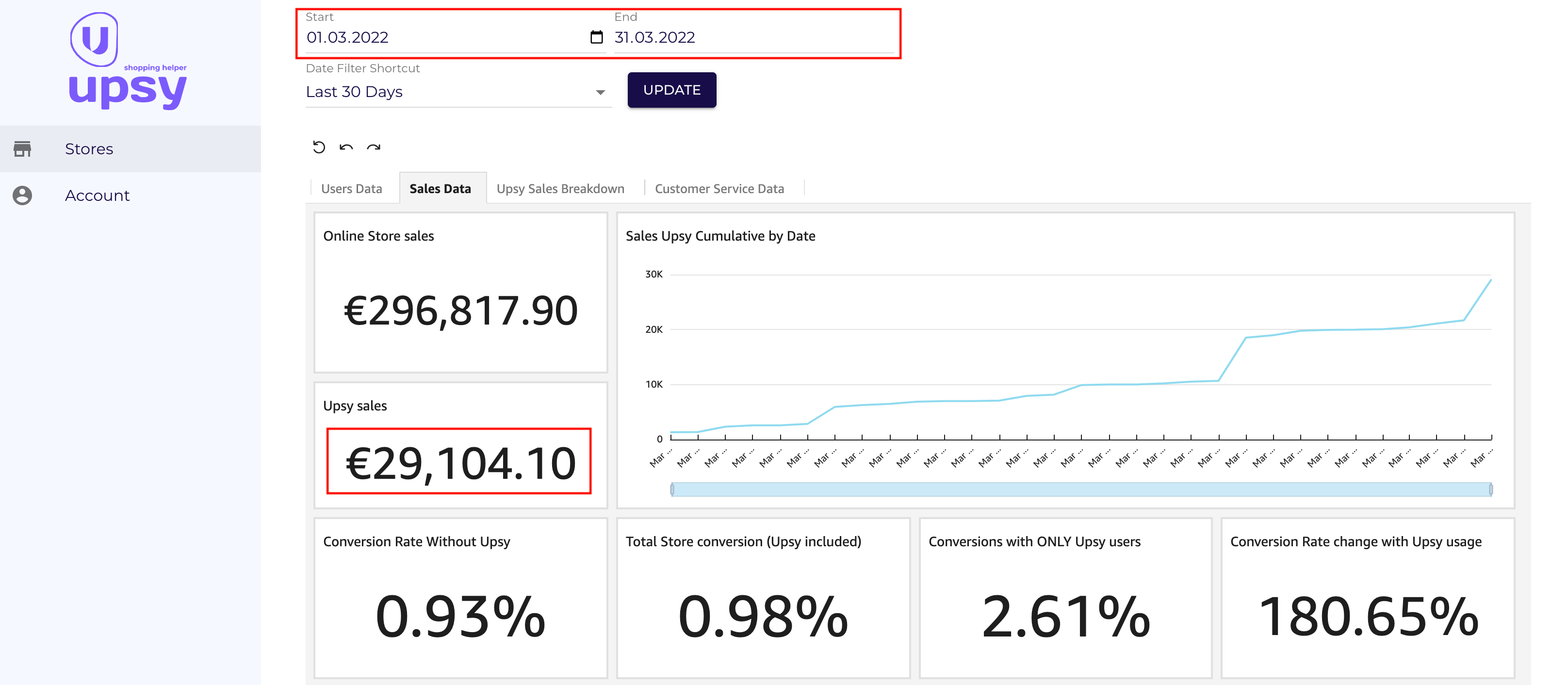Click the 2.61% Upsy users conversion value

pyautogui.click(x=1066, y=617)
